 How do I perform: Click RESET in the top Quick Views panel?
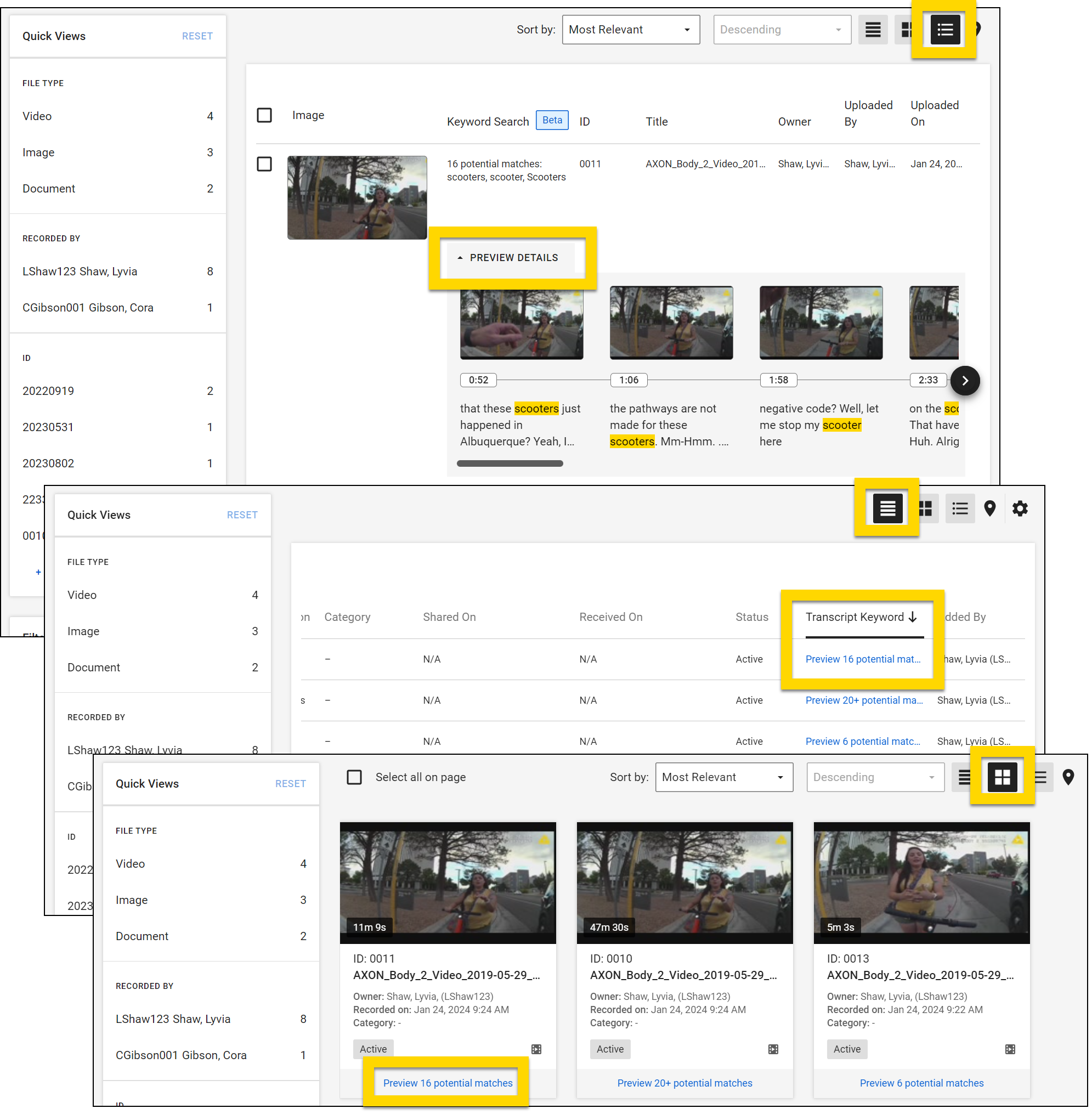(197, 36)
